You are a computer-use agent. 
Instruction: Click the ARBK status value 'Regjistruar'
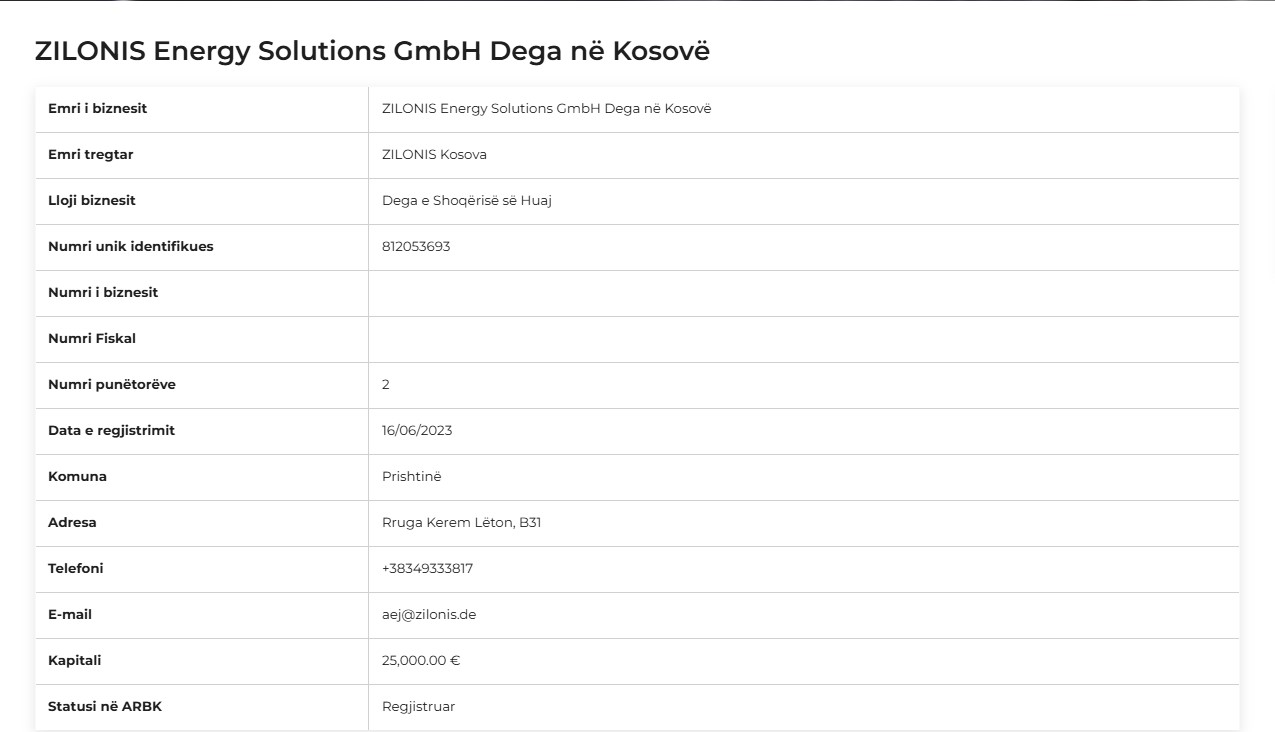coord(418,706)
